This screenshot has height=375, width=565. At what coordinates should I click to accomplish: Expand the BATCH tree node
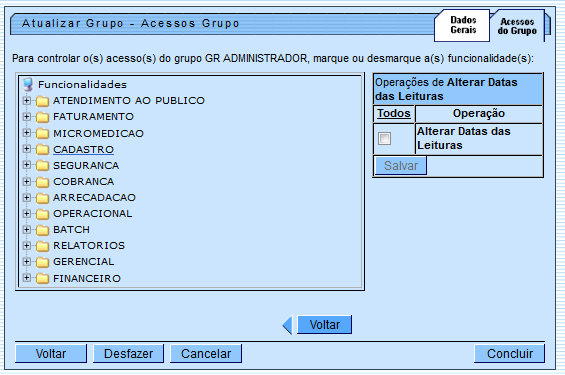26,229
